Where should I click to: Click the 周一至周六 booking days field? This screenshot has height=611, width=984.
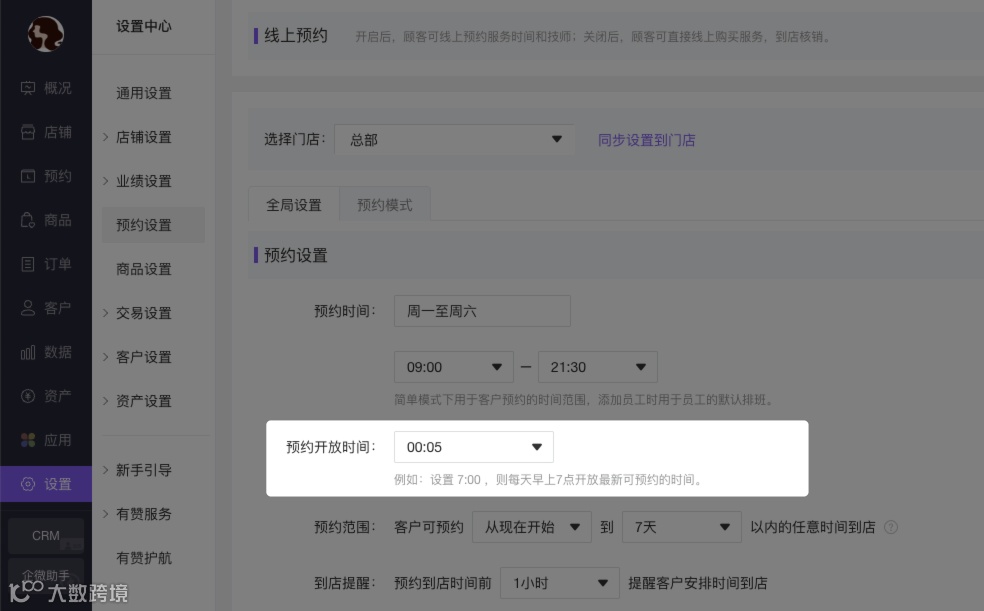click(x=482, y=311)
